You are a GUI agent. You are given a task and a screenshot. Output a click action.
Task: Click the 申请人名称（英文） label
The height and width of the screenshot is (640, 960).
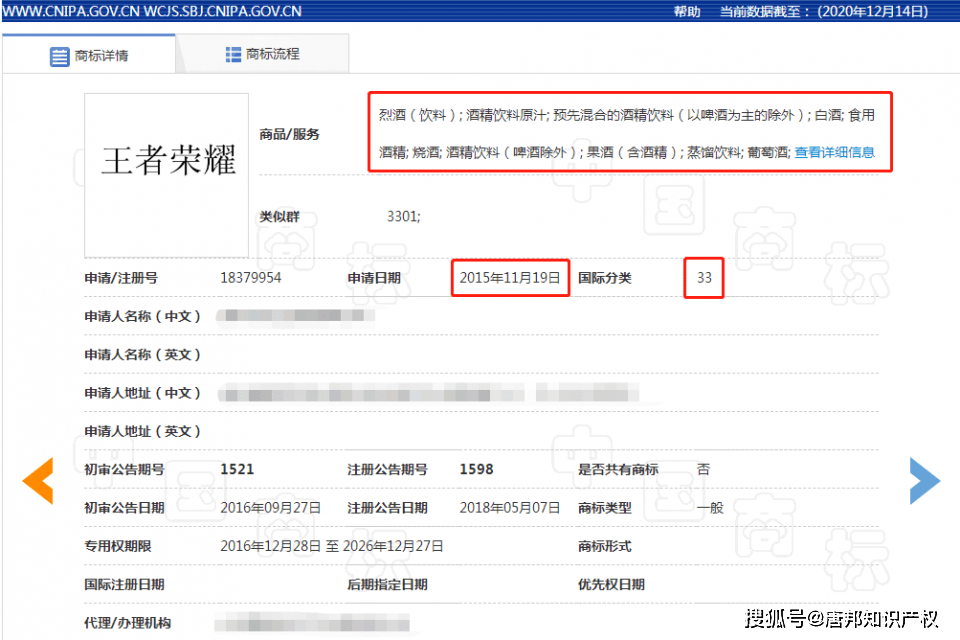click(x=143, y=355)
